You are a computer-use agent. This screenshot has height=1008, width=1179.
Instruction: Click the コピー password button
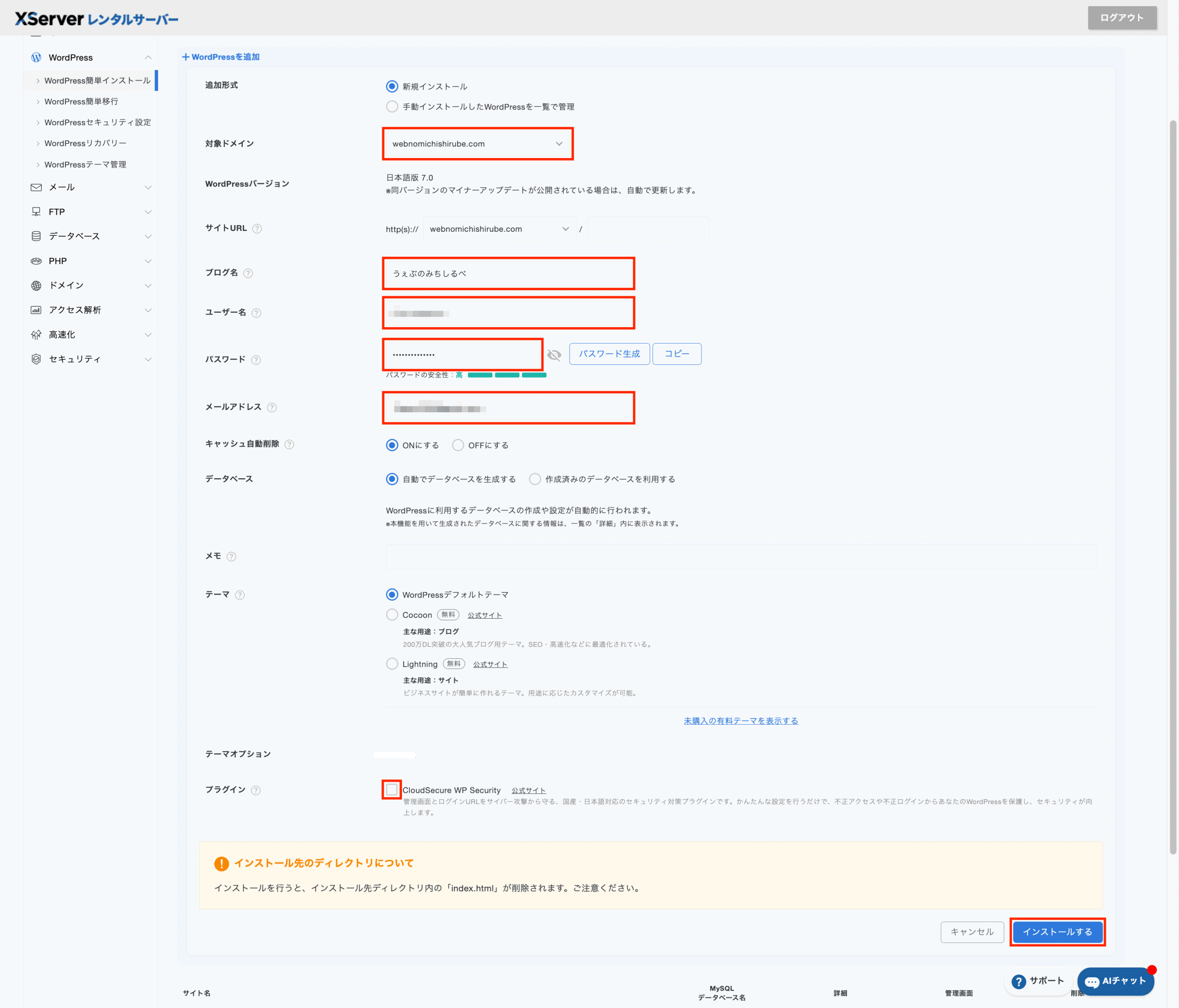pyautogui.click(x=677, y=354)
